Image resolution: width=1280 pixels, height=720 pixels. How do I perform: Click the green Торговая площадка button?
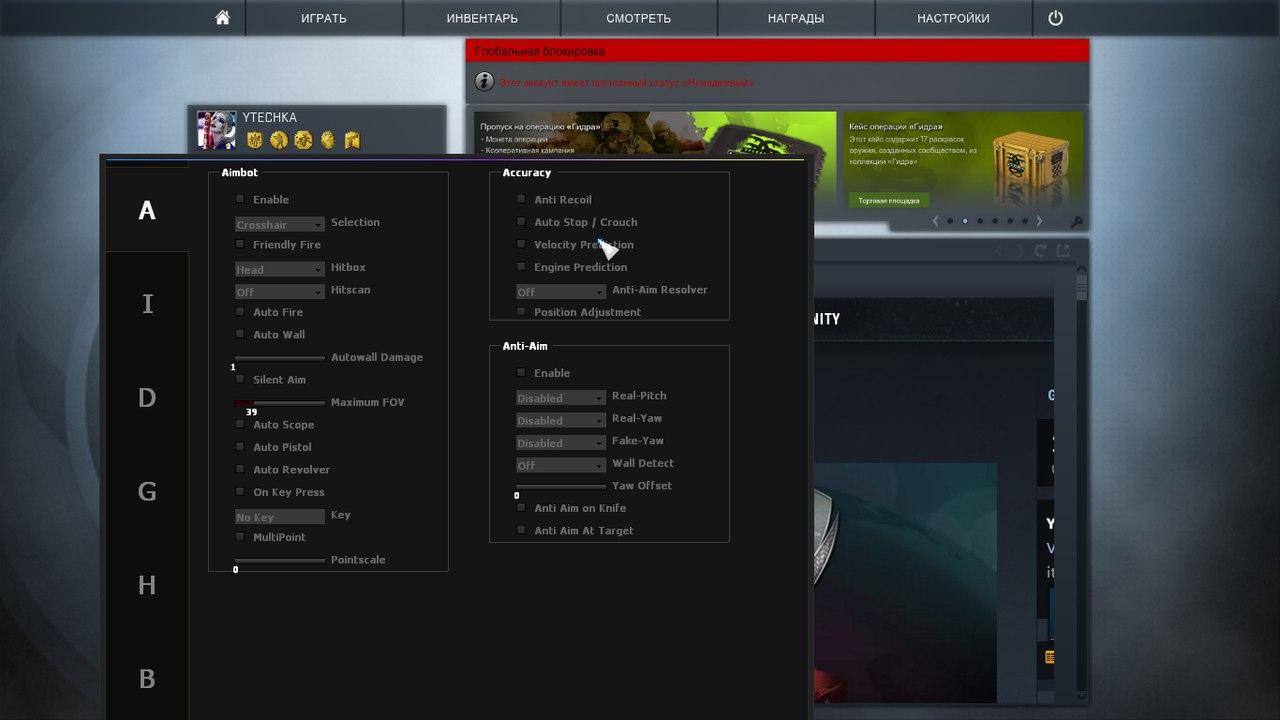(888, 200)
